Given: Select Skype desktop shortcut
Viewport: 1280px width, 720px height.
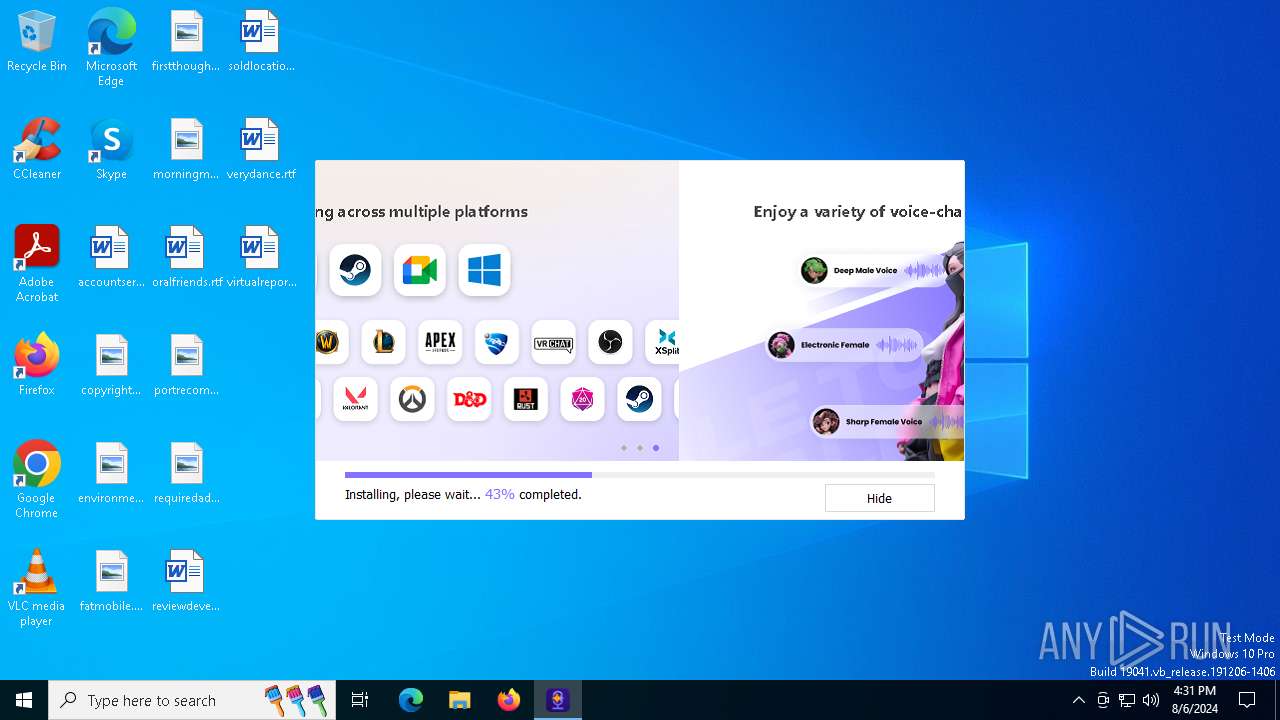Looking at the screenshot, I should click(x=111, y=150).
